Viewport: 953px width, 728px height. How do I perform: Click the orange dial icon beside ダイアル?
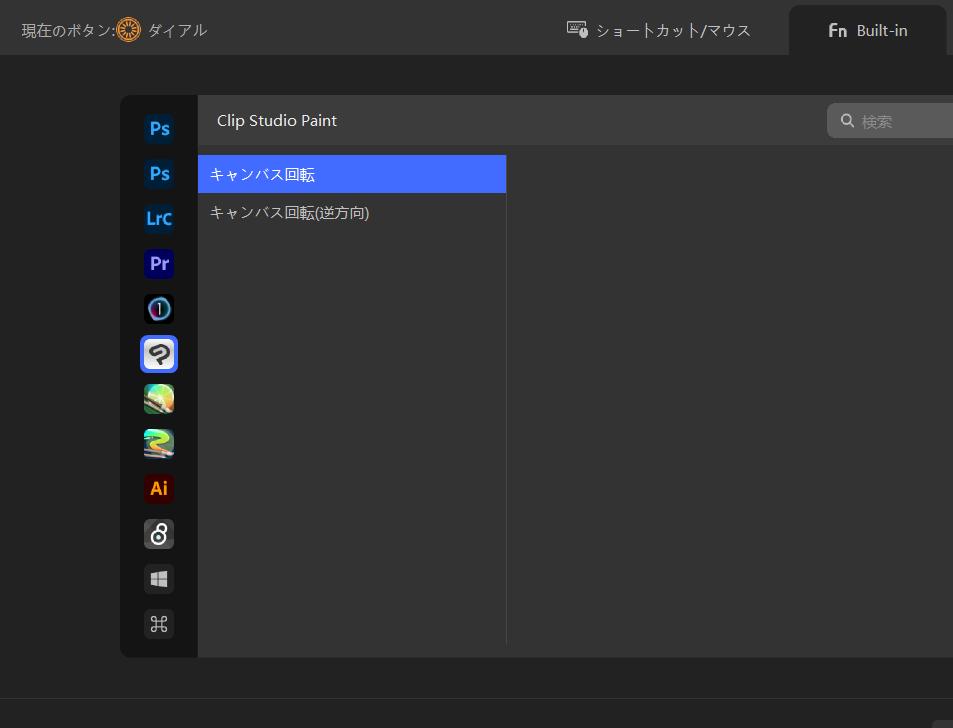click(x=128, y=30)
